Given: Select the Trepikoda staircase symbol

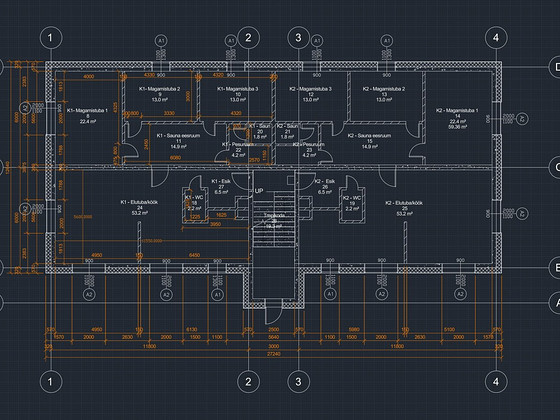Looking at the screenshot, I should 274,220.
